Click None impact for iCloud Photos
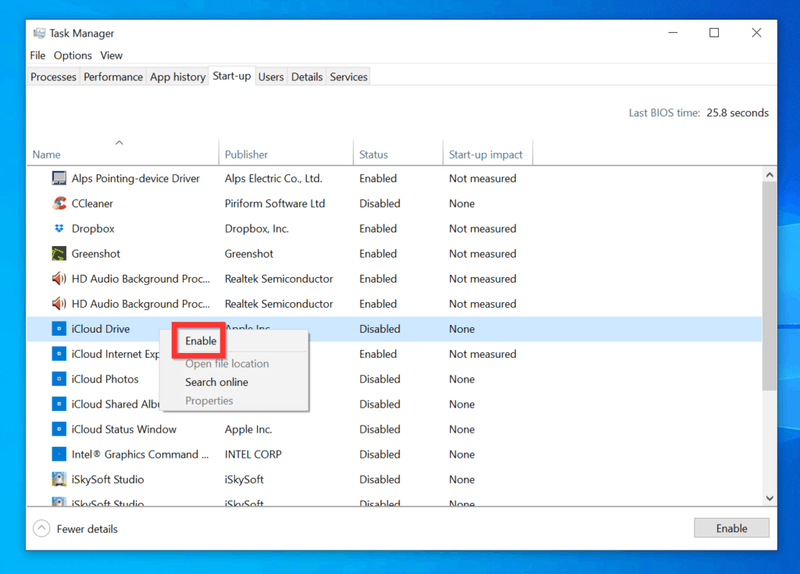 tap(462, 379)
